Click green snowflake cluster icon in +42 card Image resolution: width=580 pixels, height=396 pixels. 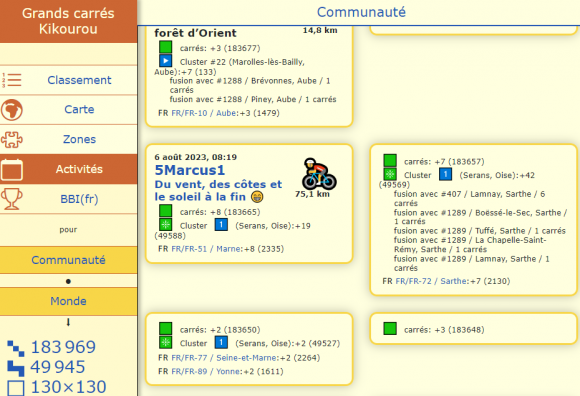(390, 174)
